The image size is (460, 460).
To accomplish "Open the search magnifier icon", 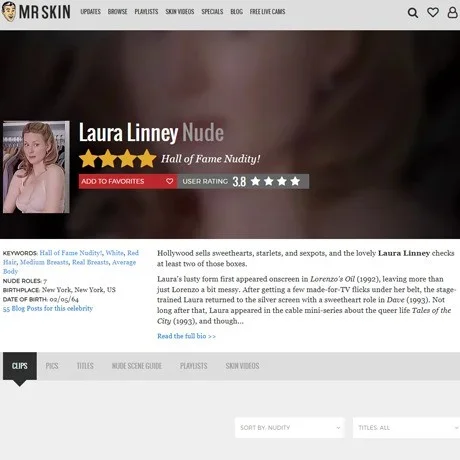I will 413,13.
